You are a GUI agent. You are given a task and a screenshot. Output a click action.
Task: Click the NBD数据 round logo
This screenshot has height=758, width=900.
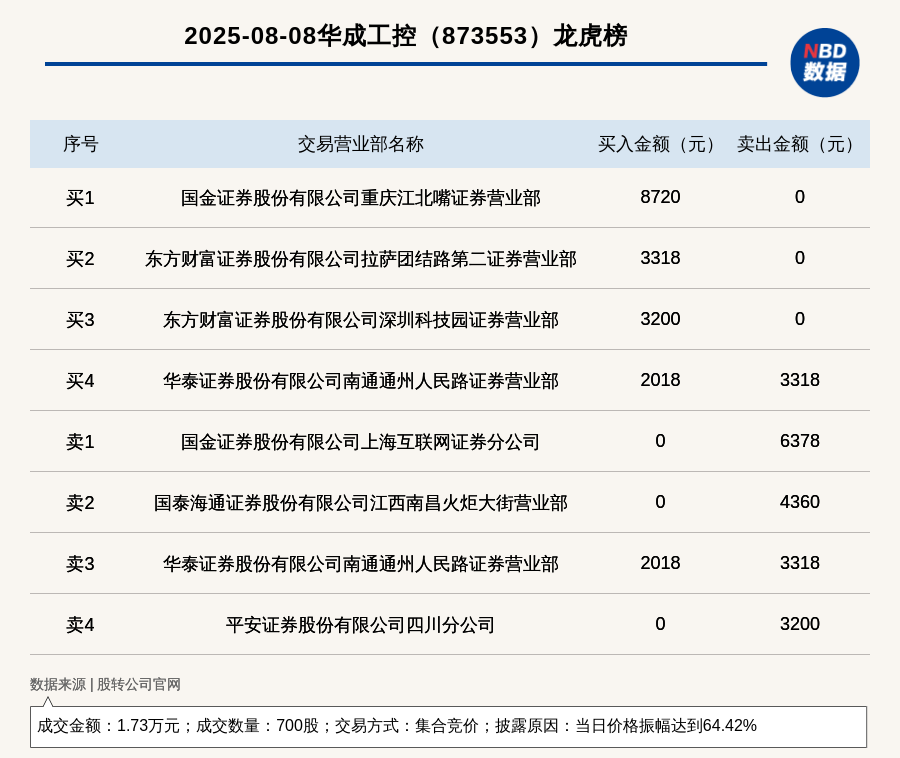point(824,63)
